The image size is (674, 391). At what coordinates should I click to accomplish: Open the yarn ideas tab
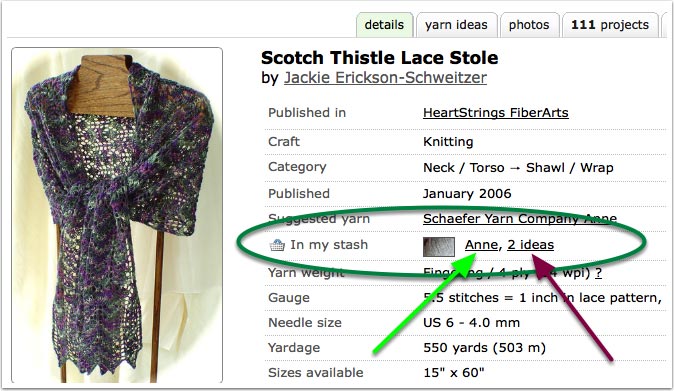click(456, 25)
